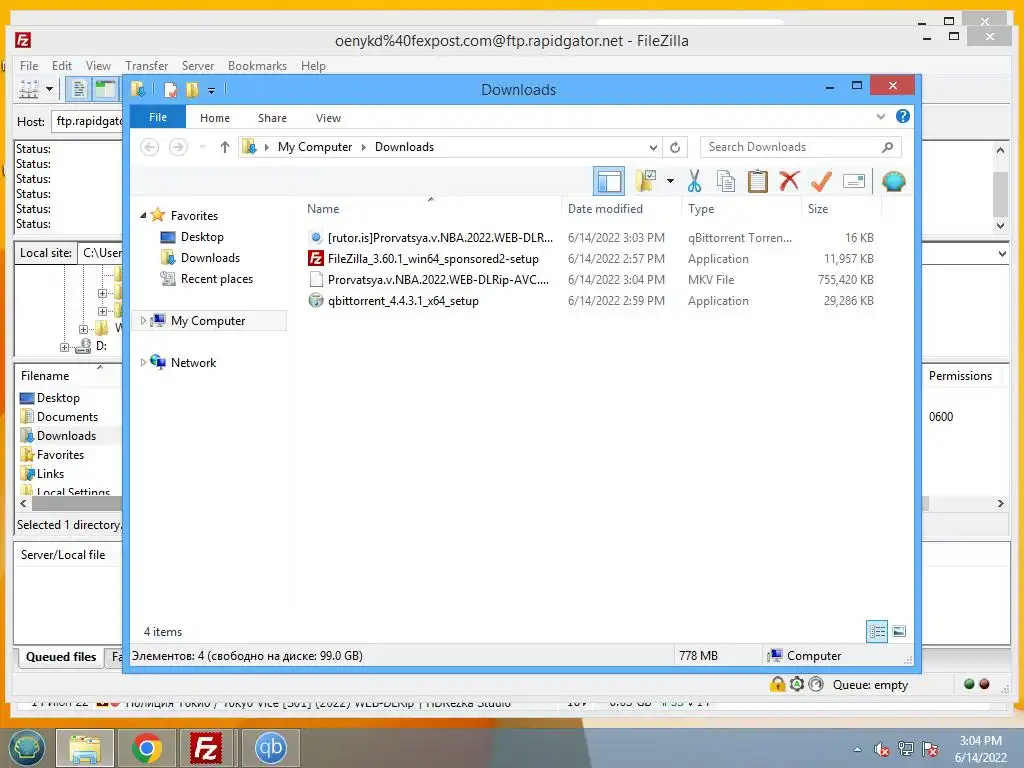Image resolution: width=1024 pixels, height=768 pixels.
Task: Toggle FileZilla's local directory tree toolbar icon
Action: point(105,89)
